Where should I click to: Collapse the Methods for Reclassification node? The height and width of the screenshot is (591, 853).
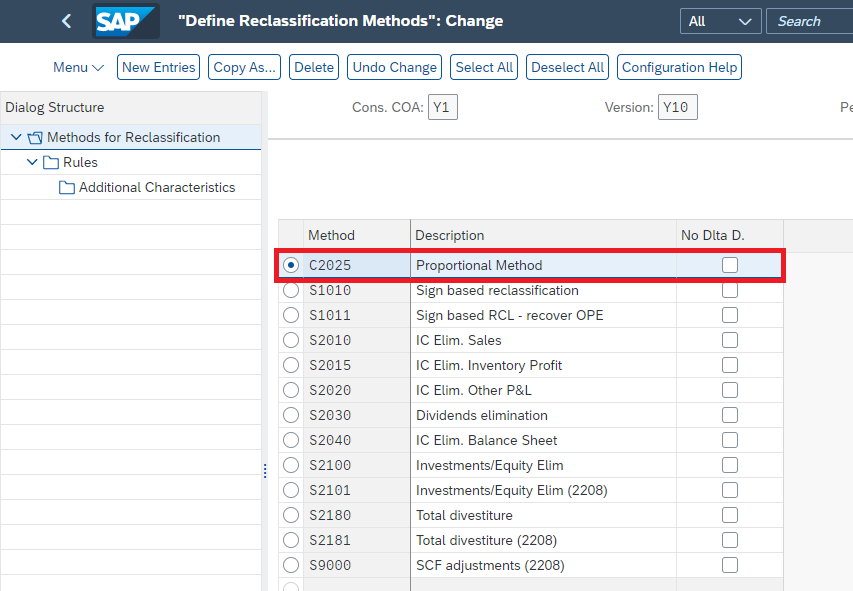pyautogui.click(x=16, y=137)
